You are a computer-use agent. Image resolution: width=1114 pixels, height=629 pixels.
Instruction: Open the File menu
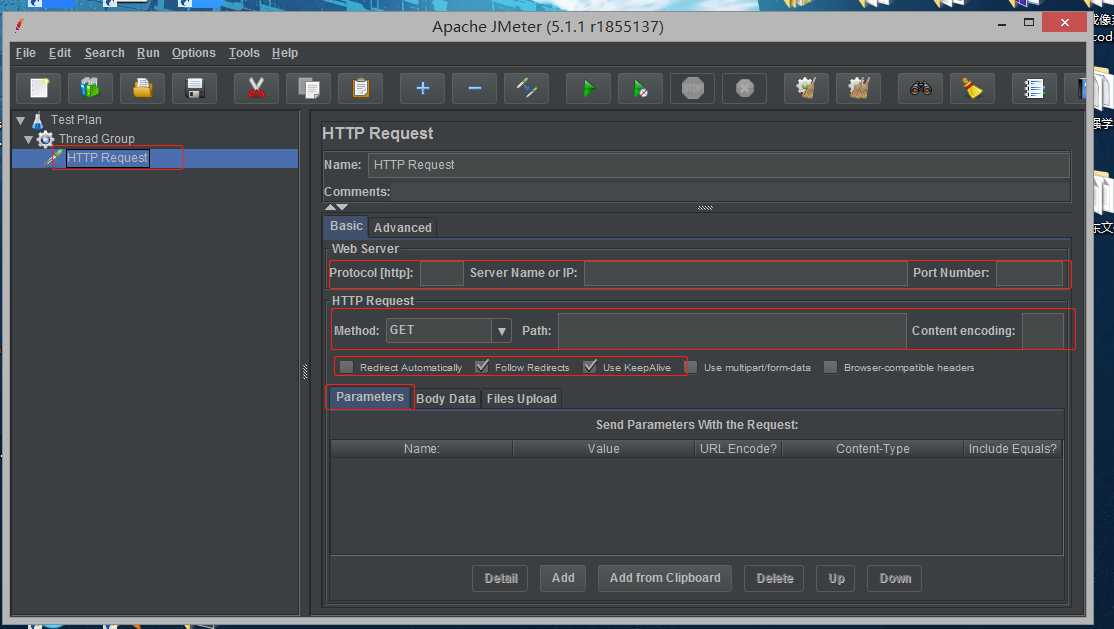26,53
